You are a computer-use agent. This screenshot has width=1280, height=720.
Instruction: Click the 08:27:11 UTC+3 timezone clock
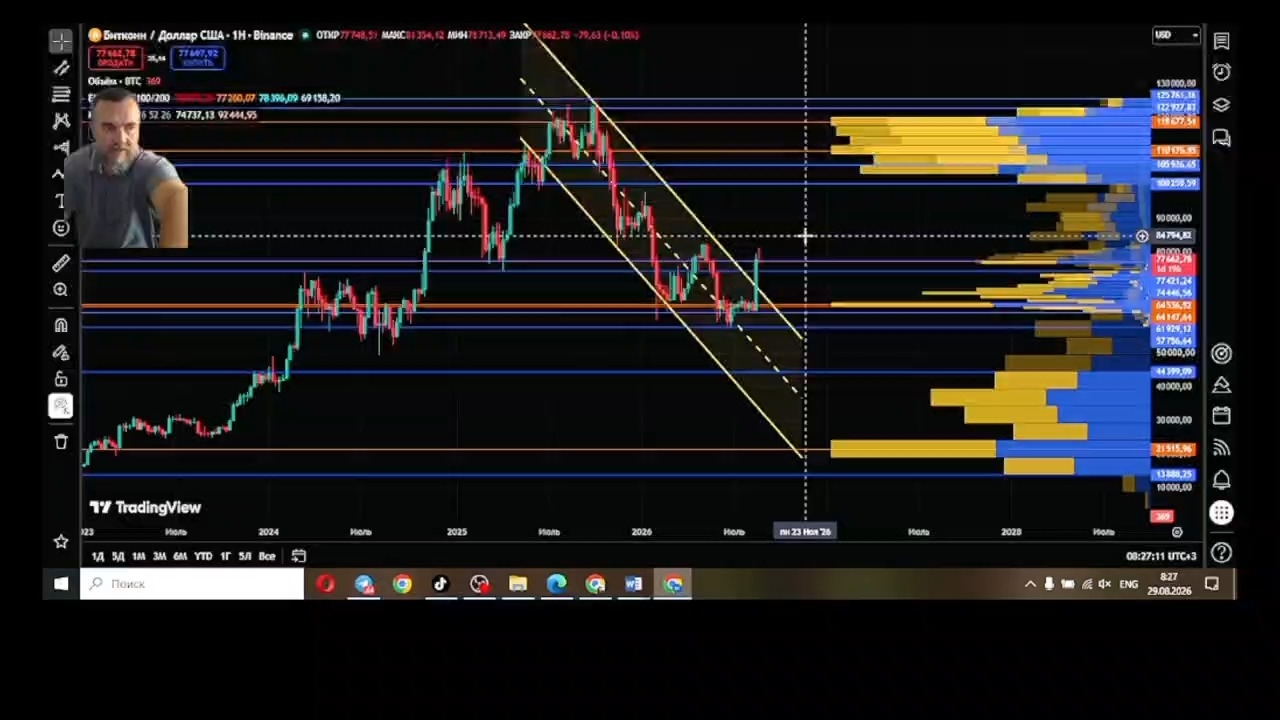click(x=1161, y=556)
